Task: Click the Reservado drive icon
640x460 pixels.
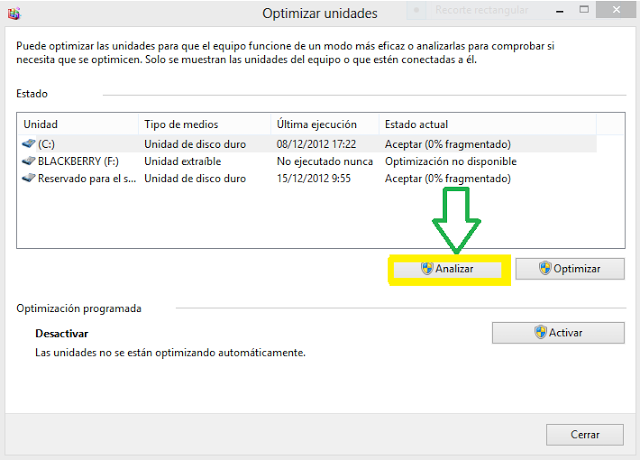Action: [29, 178]
